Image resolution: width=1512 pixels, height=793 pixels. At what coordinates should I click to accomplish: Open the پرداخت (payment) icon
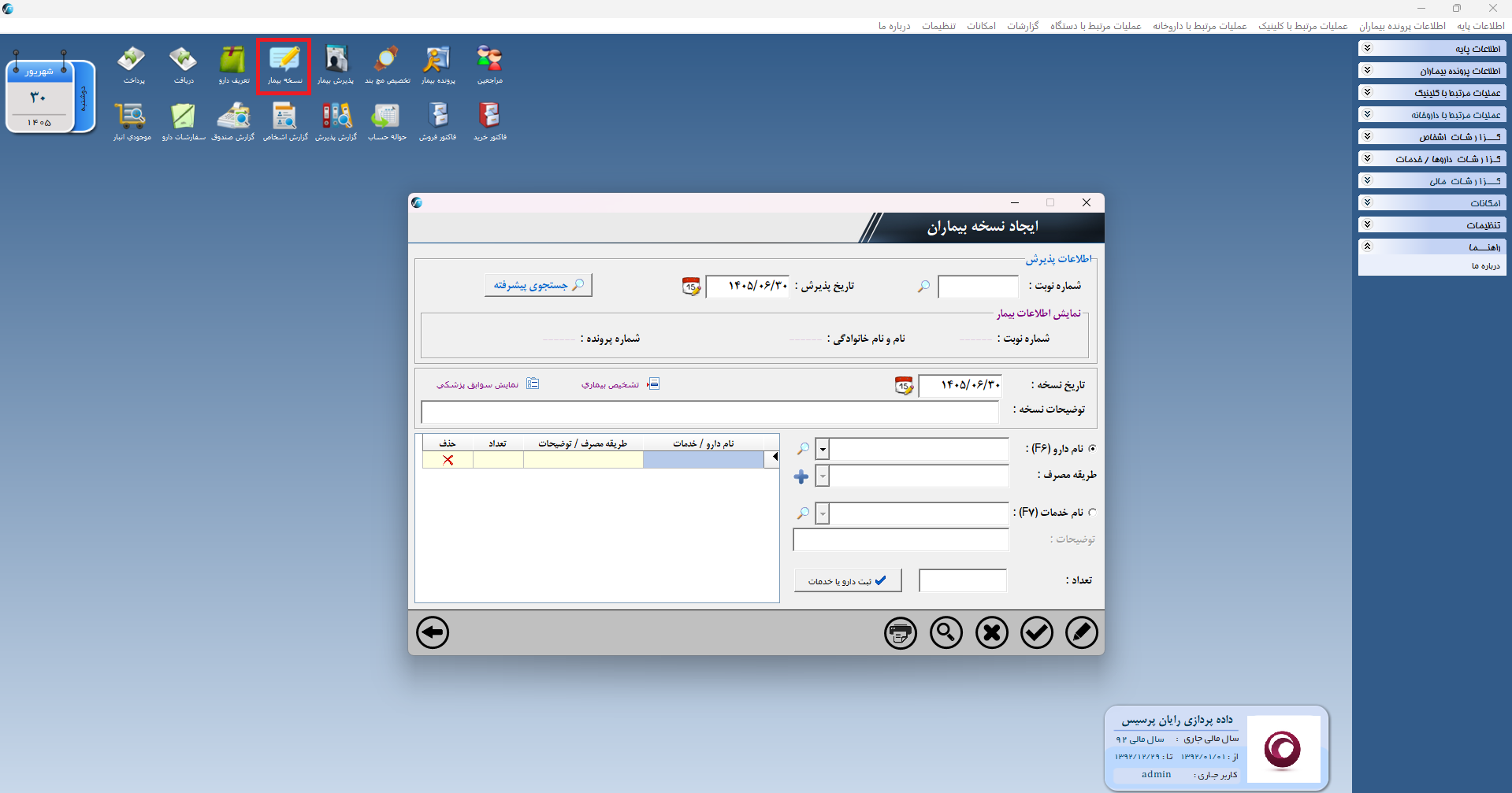point(132,65)
